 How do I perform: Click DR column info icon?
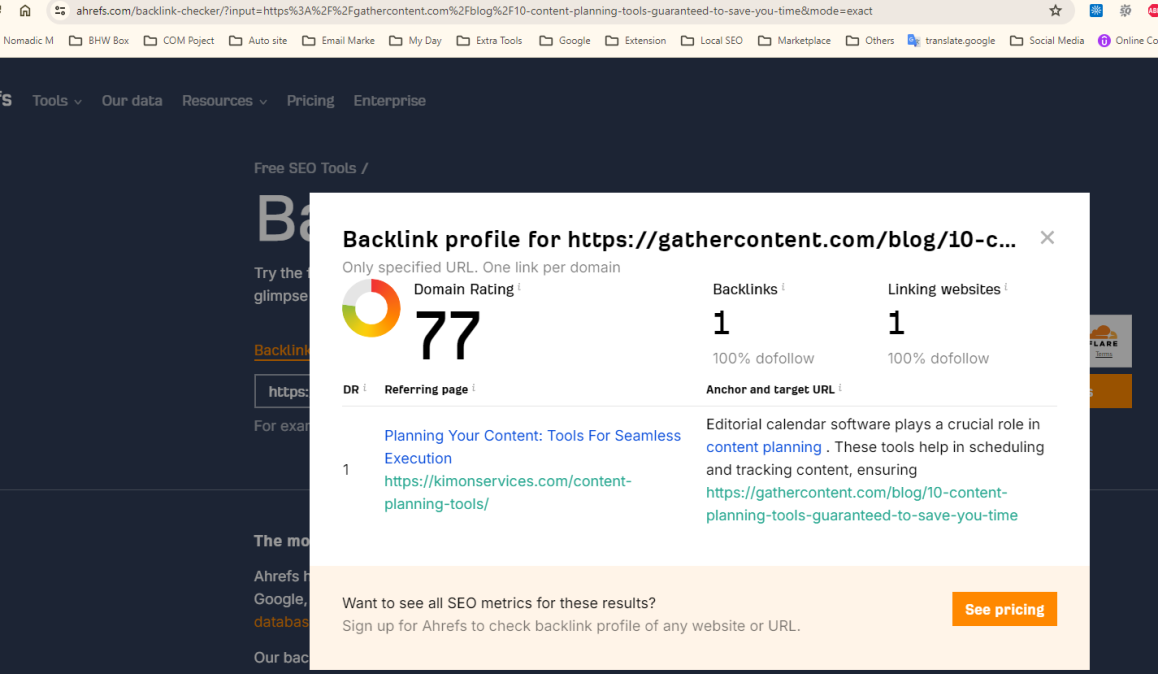click(x=364, y=387)
